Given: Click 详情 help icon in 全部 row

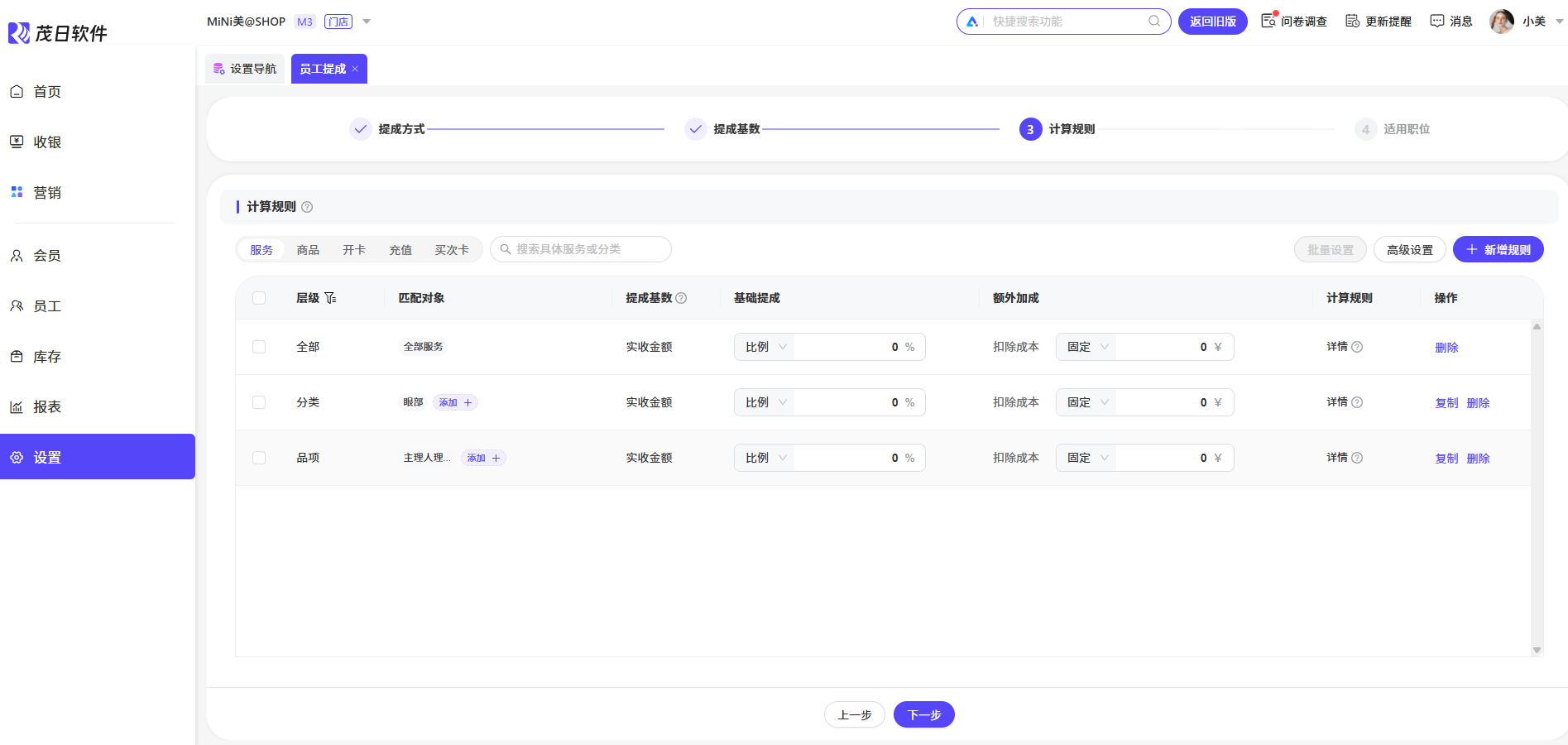Looking at the screenshot, I should coord(1357,347).
